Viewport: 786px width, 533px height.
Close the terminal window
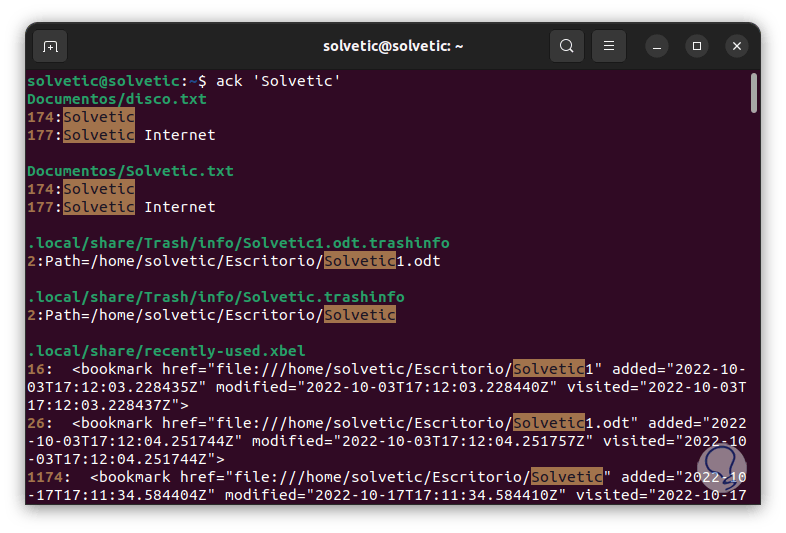point(737,46)
